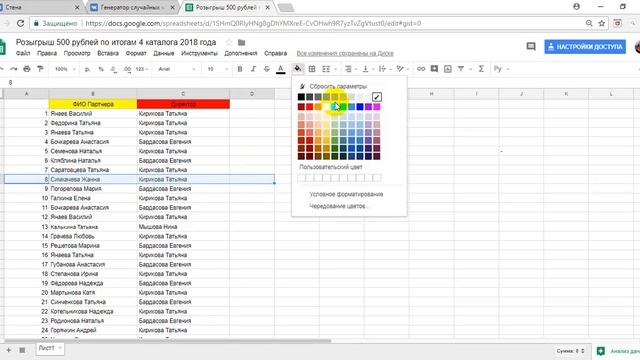Viewport: 640px width, 360px height.
Task: Format as percent button
Action: click(x=101, y=69)
